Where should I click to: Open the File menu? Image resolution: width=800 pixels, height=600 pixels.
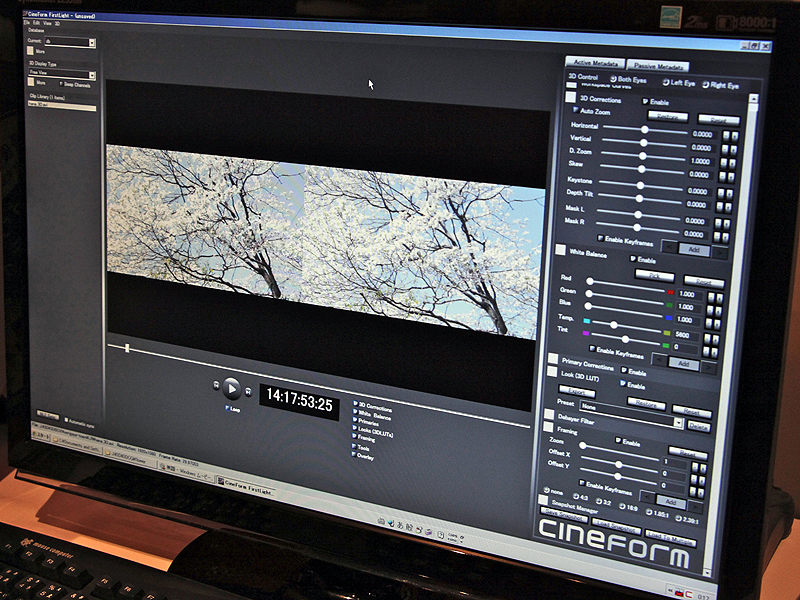tap(27, 22)
